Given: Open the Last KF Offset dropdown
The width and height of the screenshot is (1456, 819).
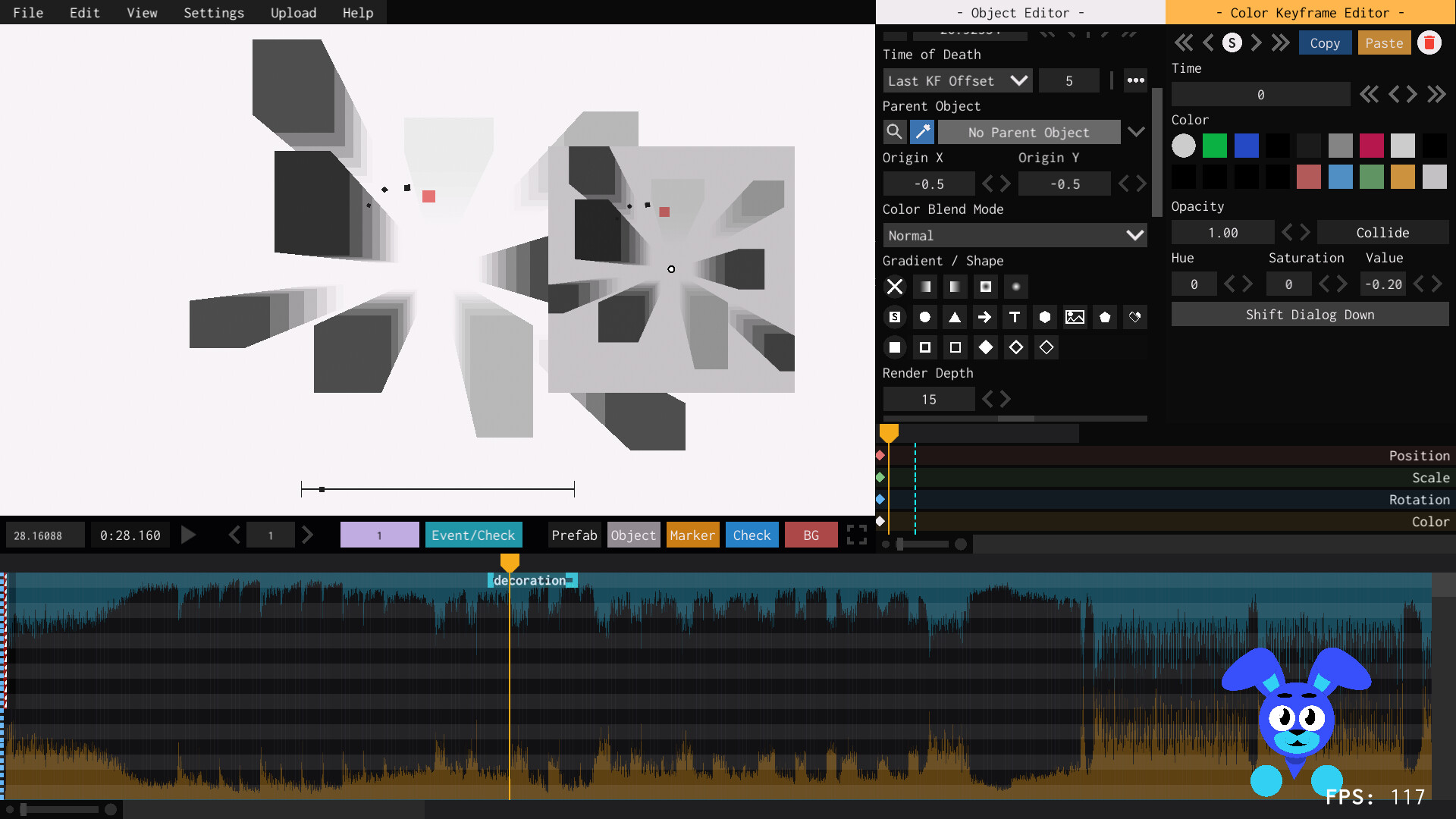Looking at the screenshot, I should pos(957,81).
